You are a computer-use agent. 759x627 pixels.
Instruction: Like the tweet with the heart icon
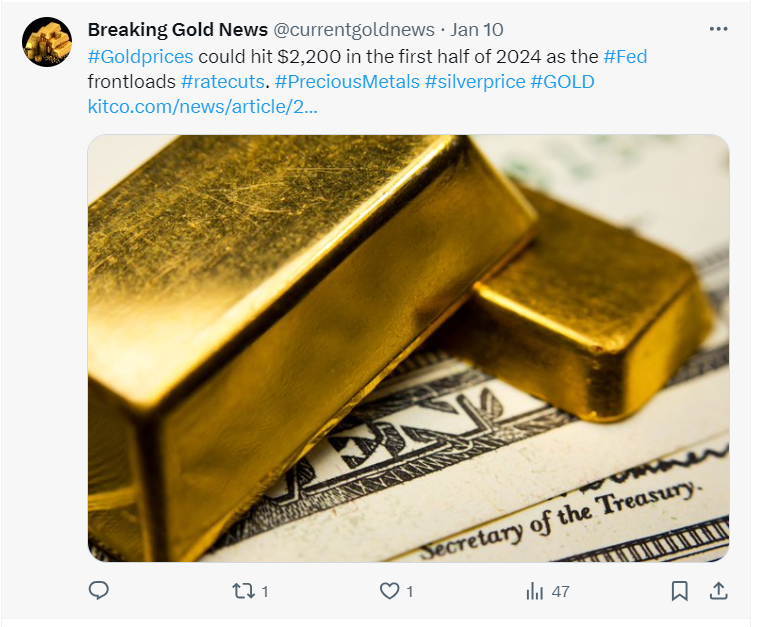[x=389, y=591]
